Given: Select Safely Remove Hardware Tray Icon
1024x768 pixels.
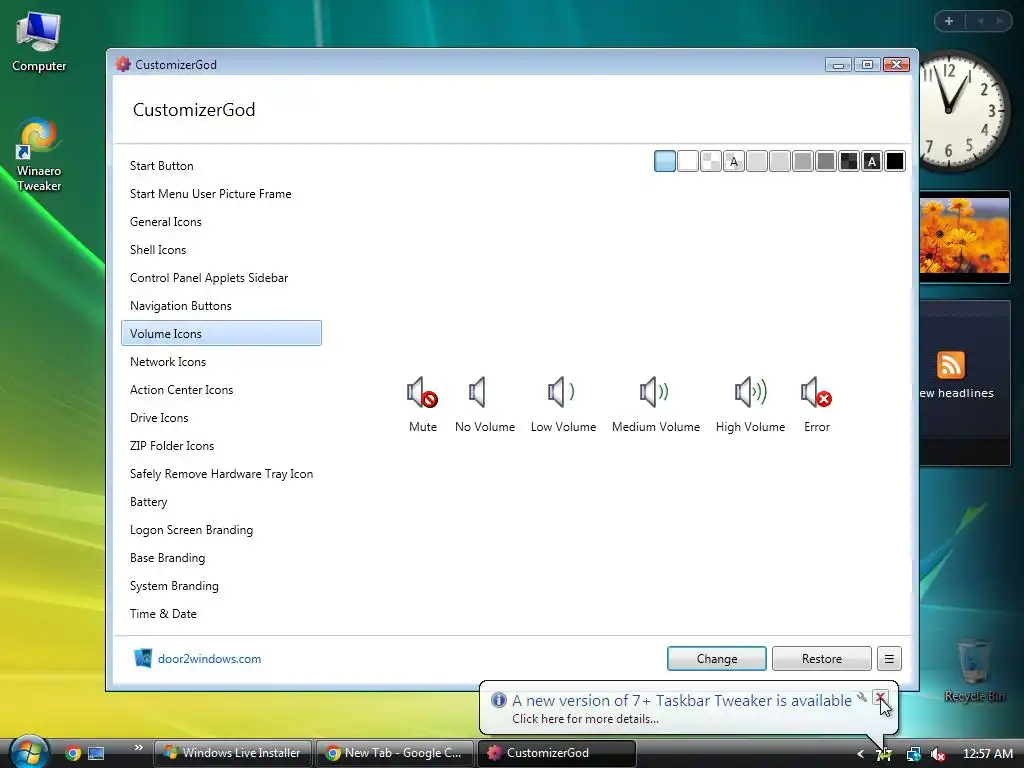Looking at the screenshot, I should coord(221,473).
